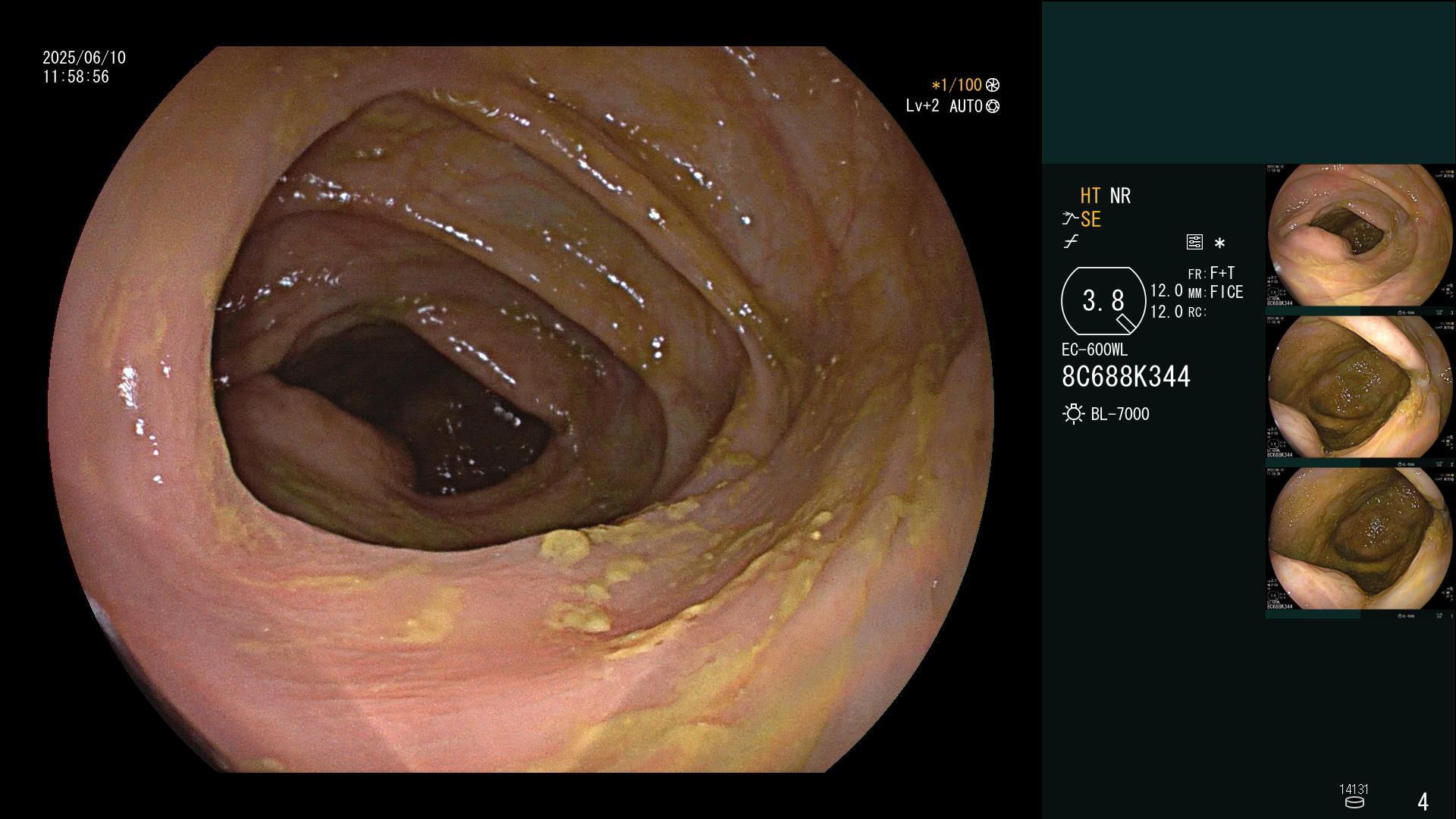Click the SE enhancement label
The height and width of the screenshot is (819, 1456).
(x=1090, y=219)
